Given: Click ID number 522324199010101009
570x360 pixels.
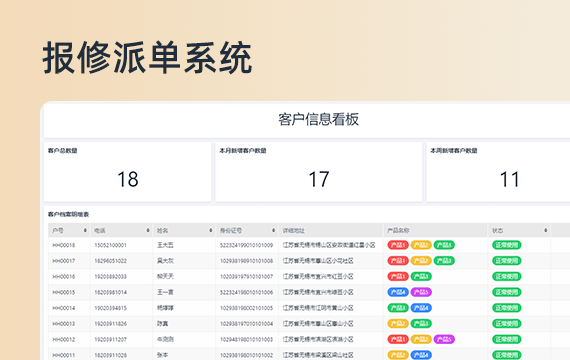Looking at the screenshot, I should coord(246,245).
